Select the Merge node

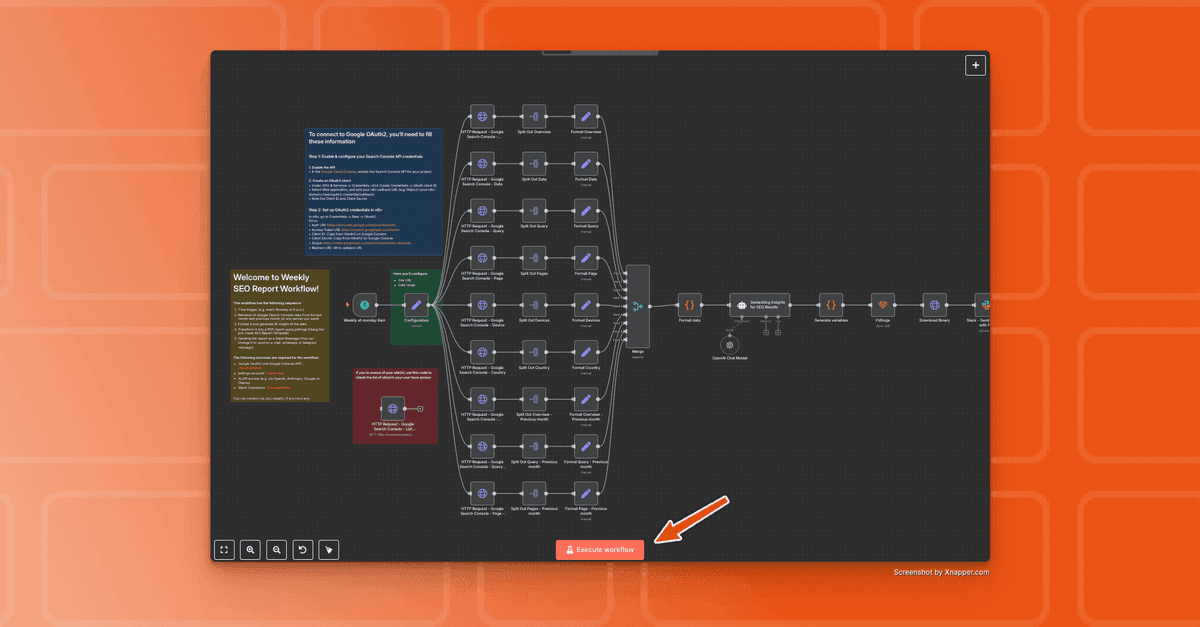point(637,305)
